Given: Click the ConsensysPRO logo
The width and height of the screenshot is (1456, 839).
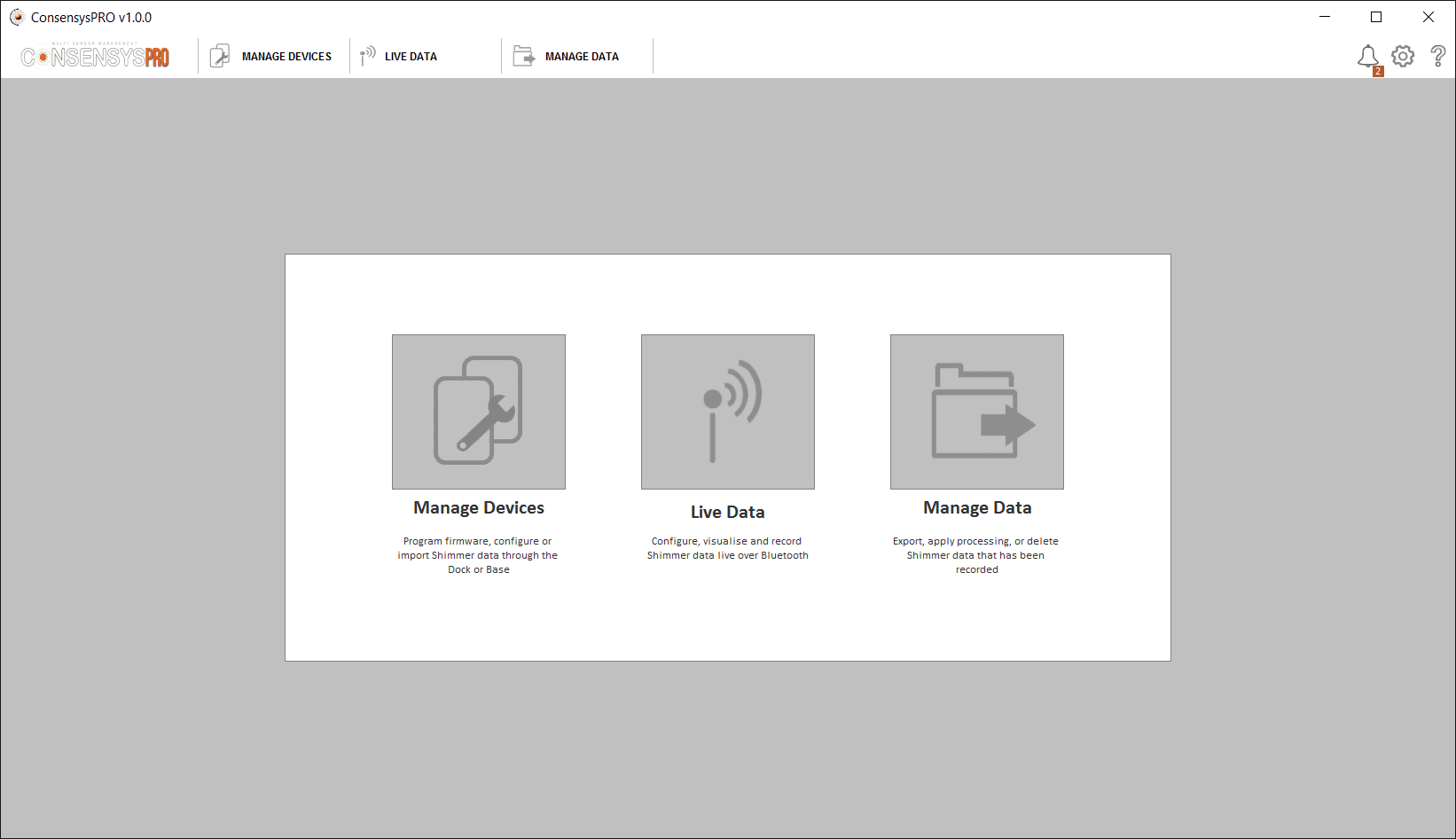Looking at the screenshot, I should point(95,56).
